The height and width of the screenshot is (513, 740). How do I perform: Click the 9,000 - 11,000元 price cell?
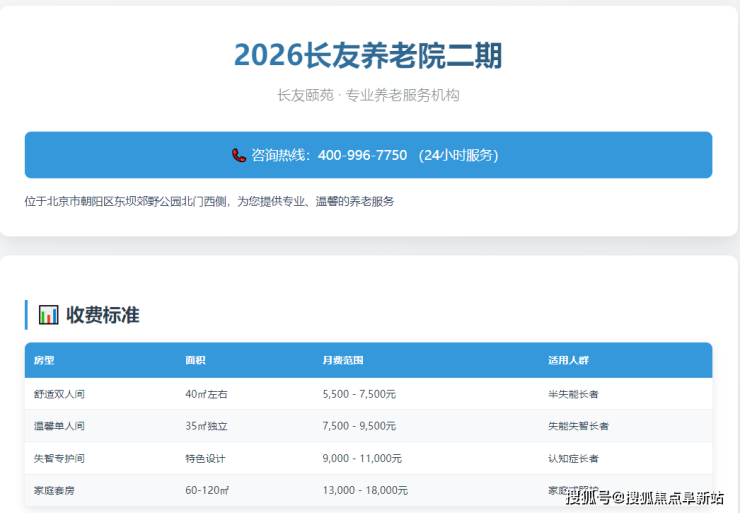362,458
